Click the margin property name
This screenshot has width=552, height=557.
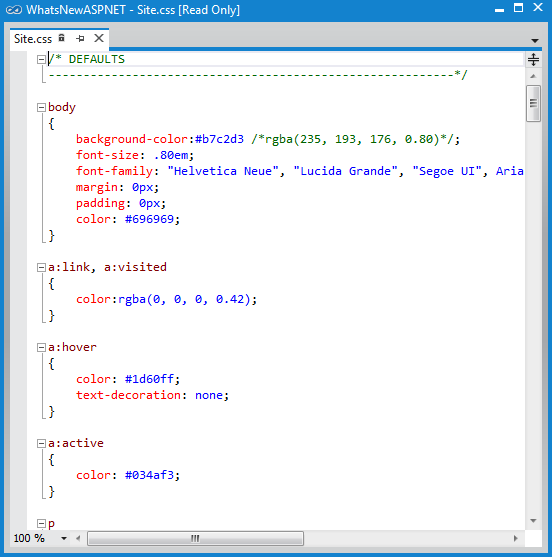click(97, 187)
